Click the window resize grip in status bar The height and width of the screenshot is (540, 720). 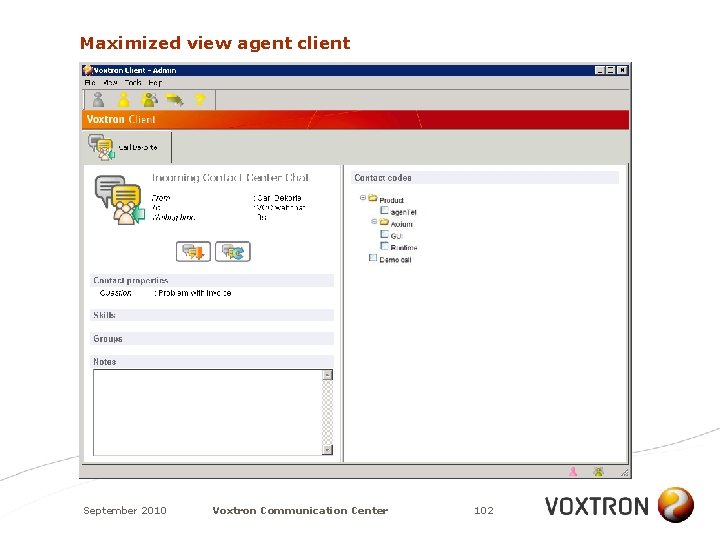(624, 472)
